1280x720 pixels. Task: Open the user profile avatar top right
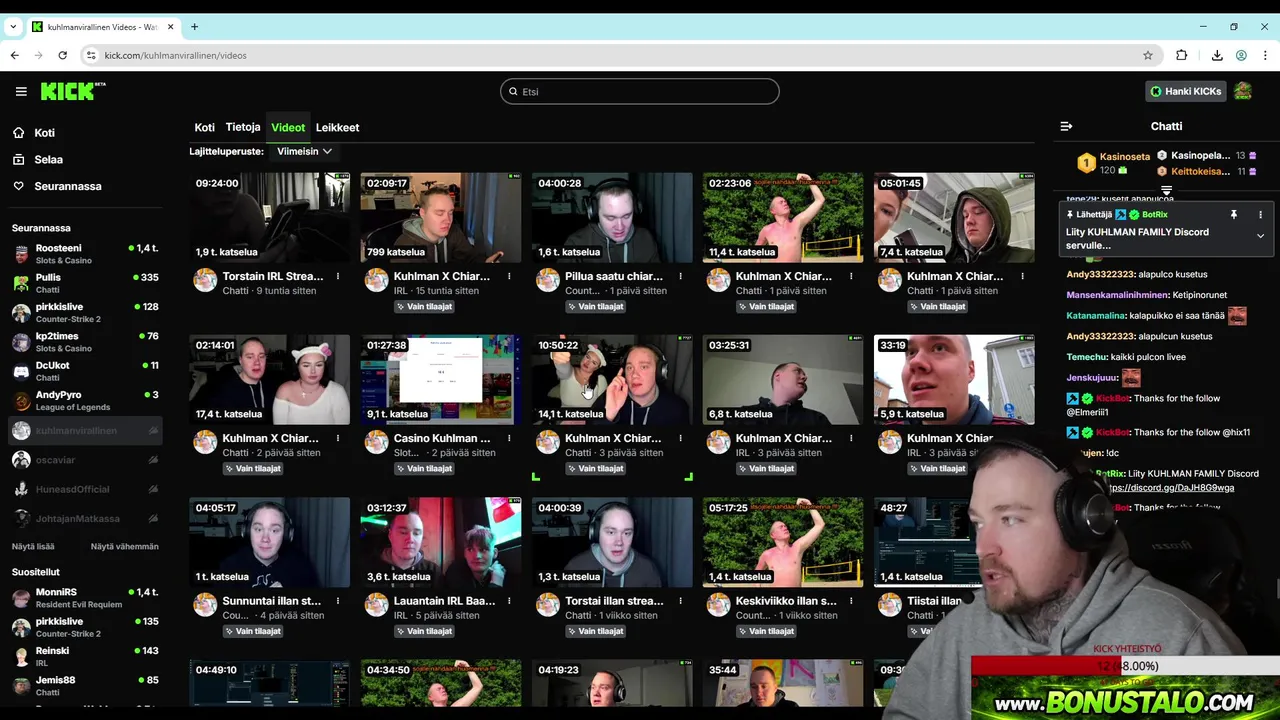tap(1243, 91)
